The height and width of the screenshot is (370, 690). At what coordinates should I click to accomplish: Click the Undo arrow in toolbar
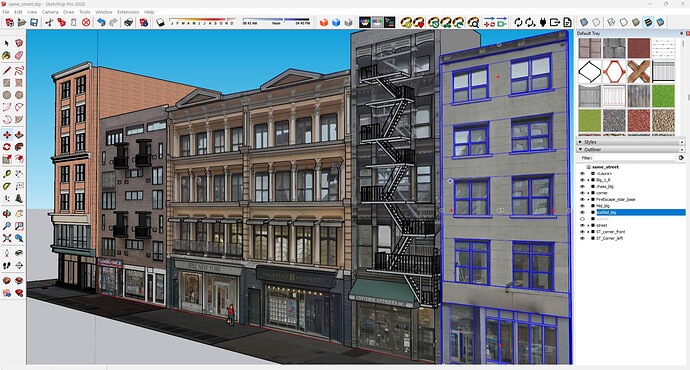[x=101, y=22]
